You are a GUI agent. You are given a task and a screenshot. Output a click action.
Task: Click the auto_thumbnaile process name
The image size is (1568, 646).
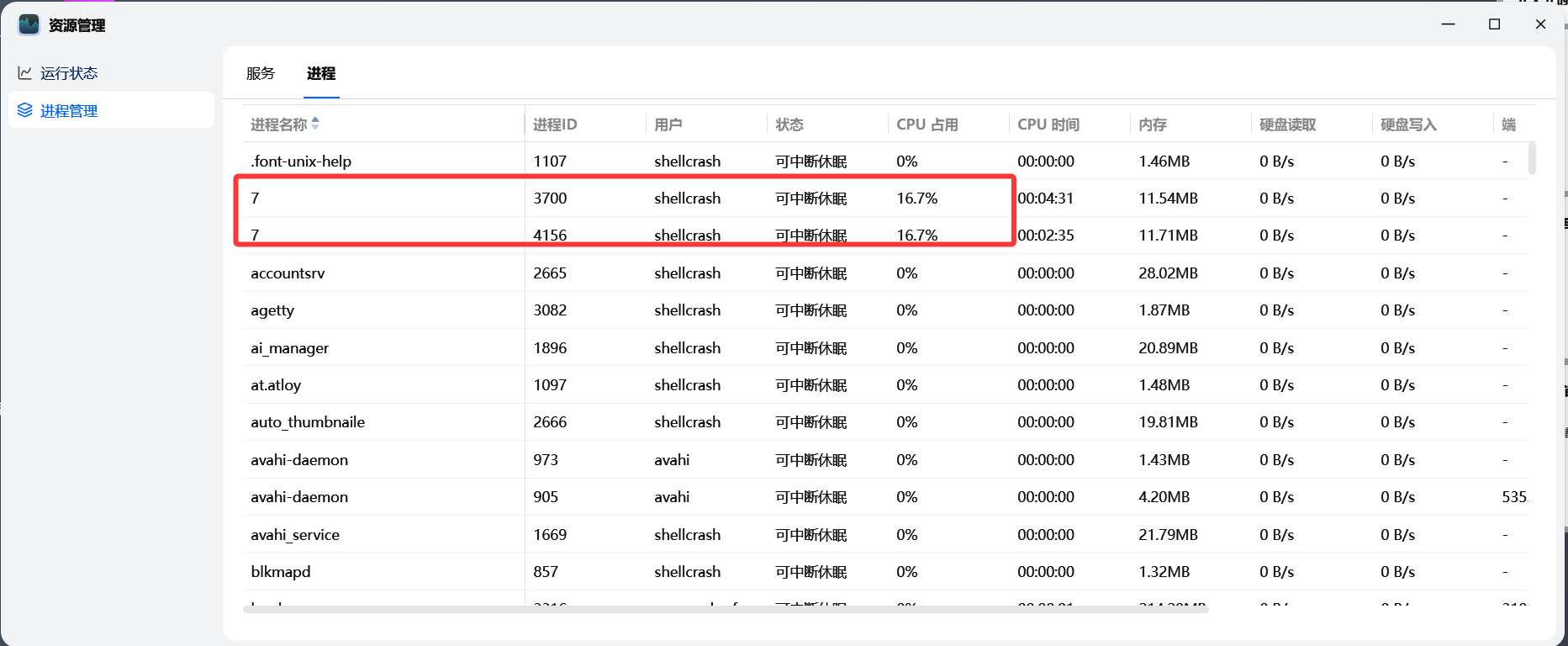click(308, 422)
